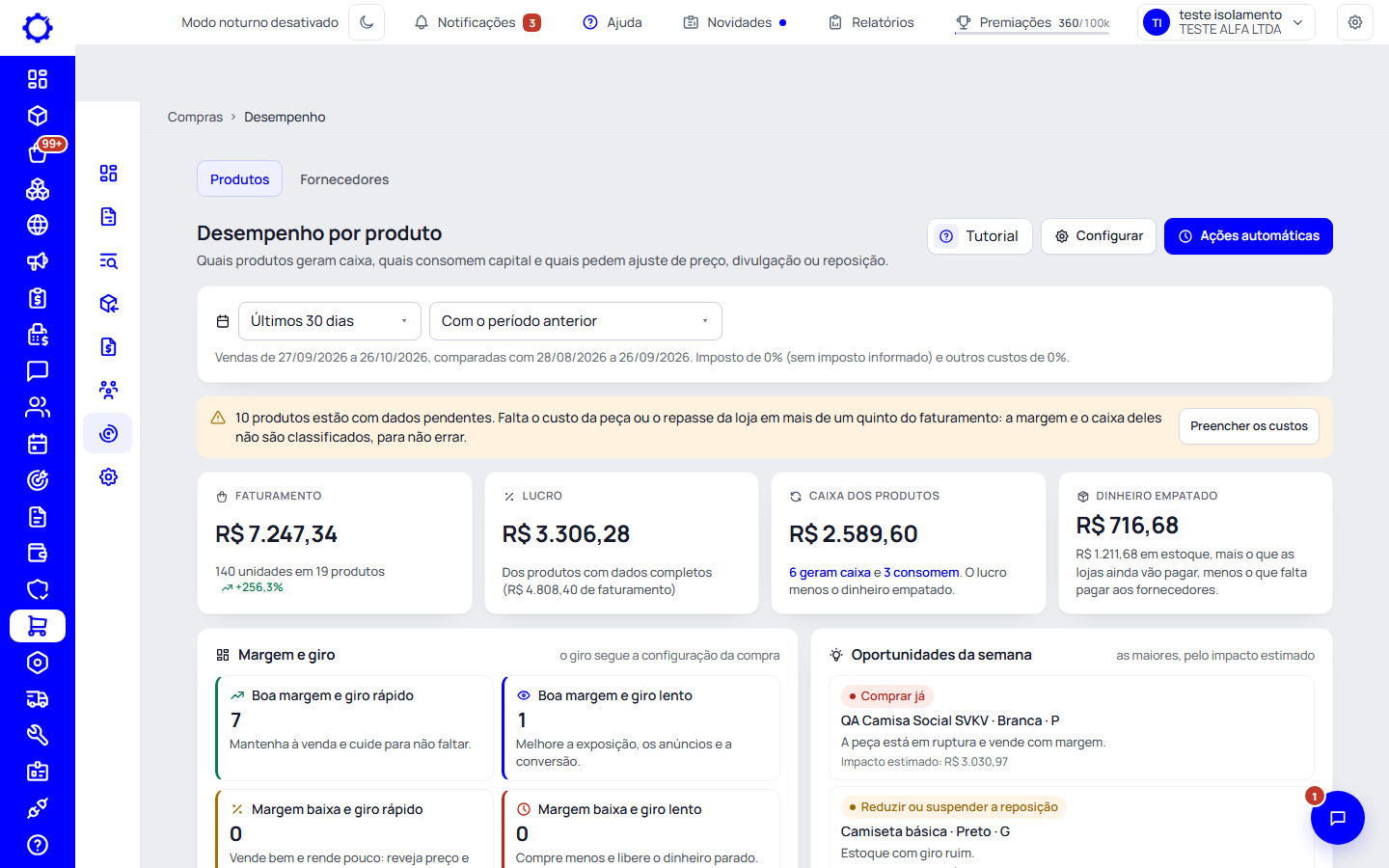Open the globe icon in the blue sidebar
The width and height of the screenshot is (1389, 868).
pyautogui.click(x=38, y=225)
